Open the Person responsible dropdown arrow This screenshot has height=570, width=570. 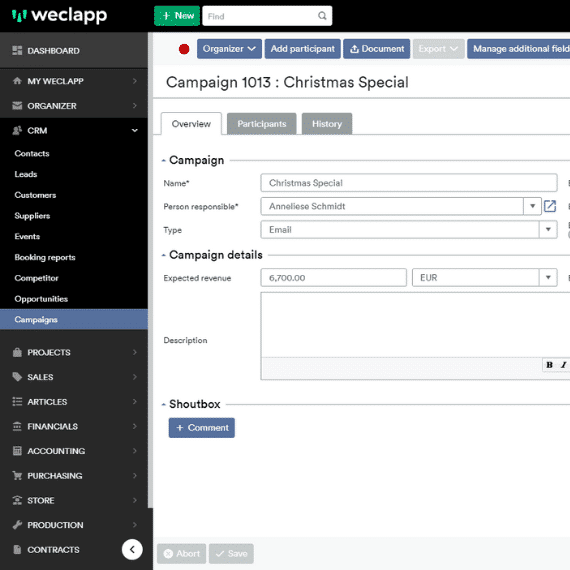[533, 206]
